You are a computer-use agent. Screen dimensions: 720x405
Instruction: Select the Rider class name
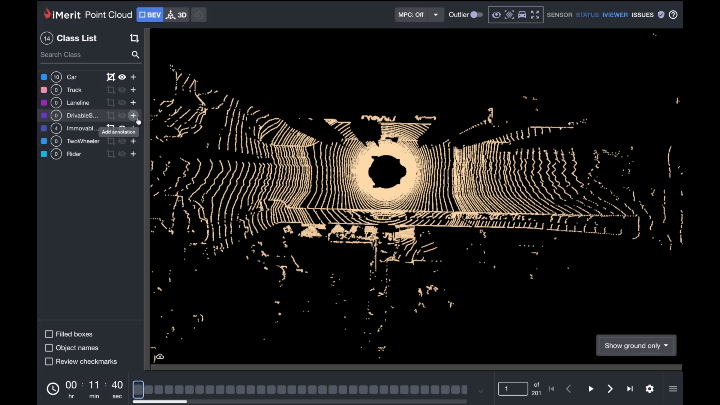73,154
